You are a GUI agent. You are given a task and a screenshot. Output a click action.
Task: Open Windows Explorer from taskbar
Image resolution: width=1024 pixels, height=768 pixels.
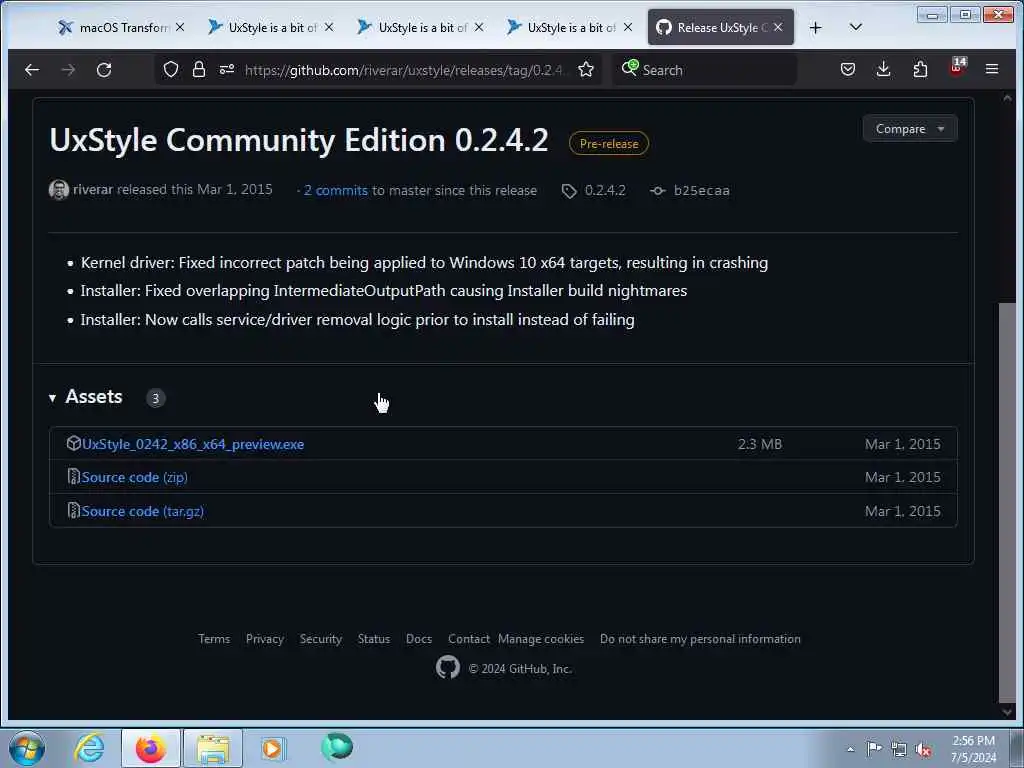[213, 748]
